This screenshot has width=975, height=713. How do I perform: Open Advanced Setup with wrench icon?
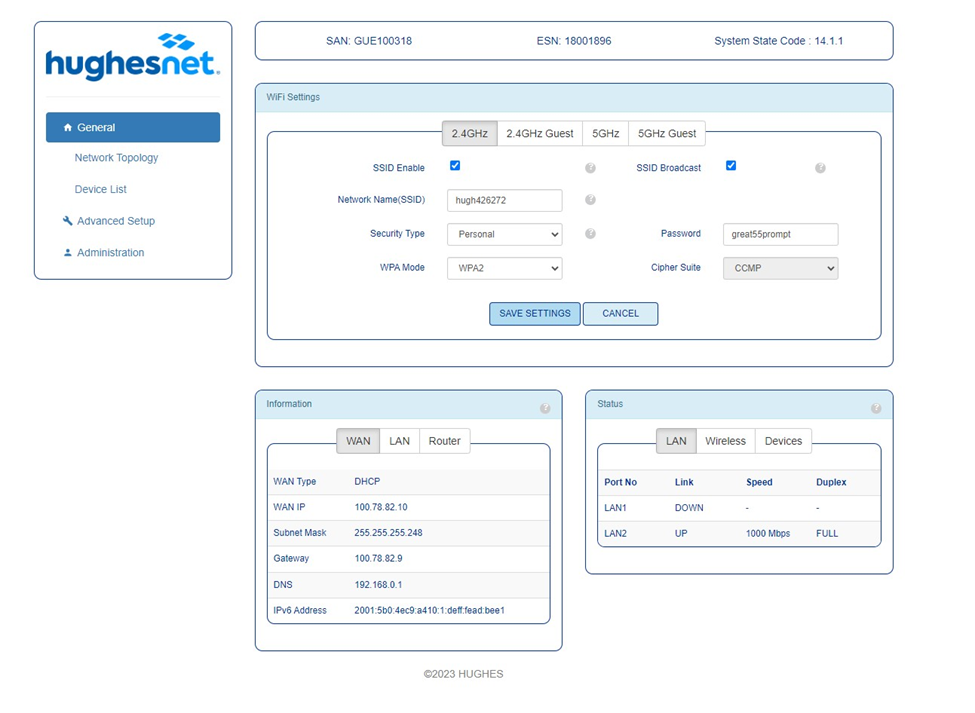point(115,221)
